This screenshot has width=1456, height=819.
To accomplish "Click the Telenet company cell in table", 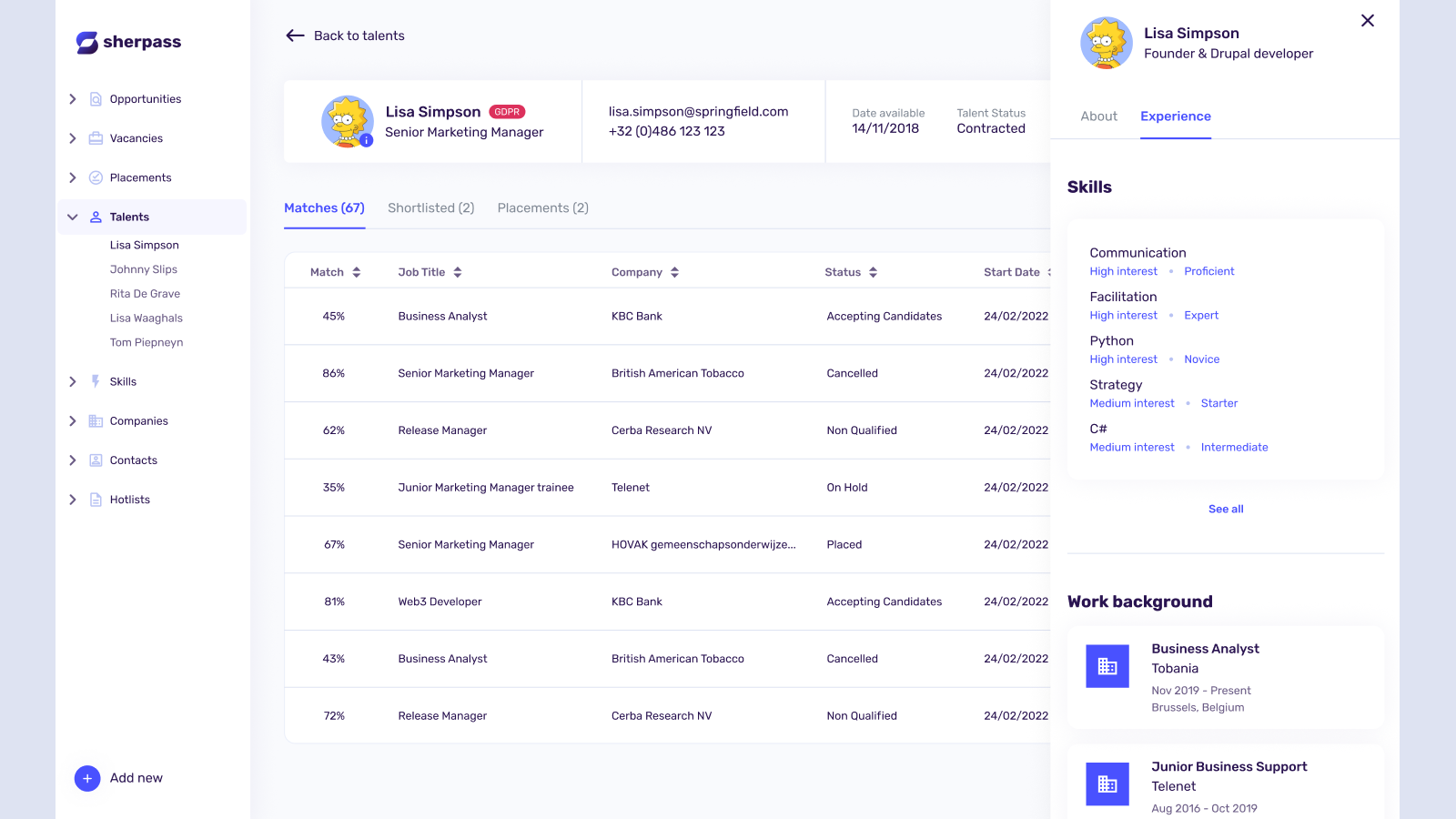I will [631, 488].
